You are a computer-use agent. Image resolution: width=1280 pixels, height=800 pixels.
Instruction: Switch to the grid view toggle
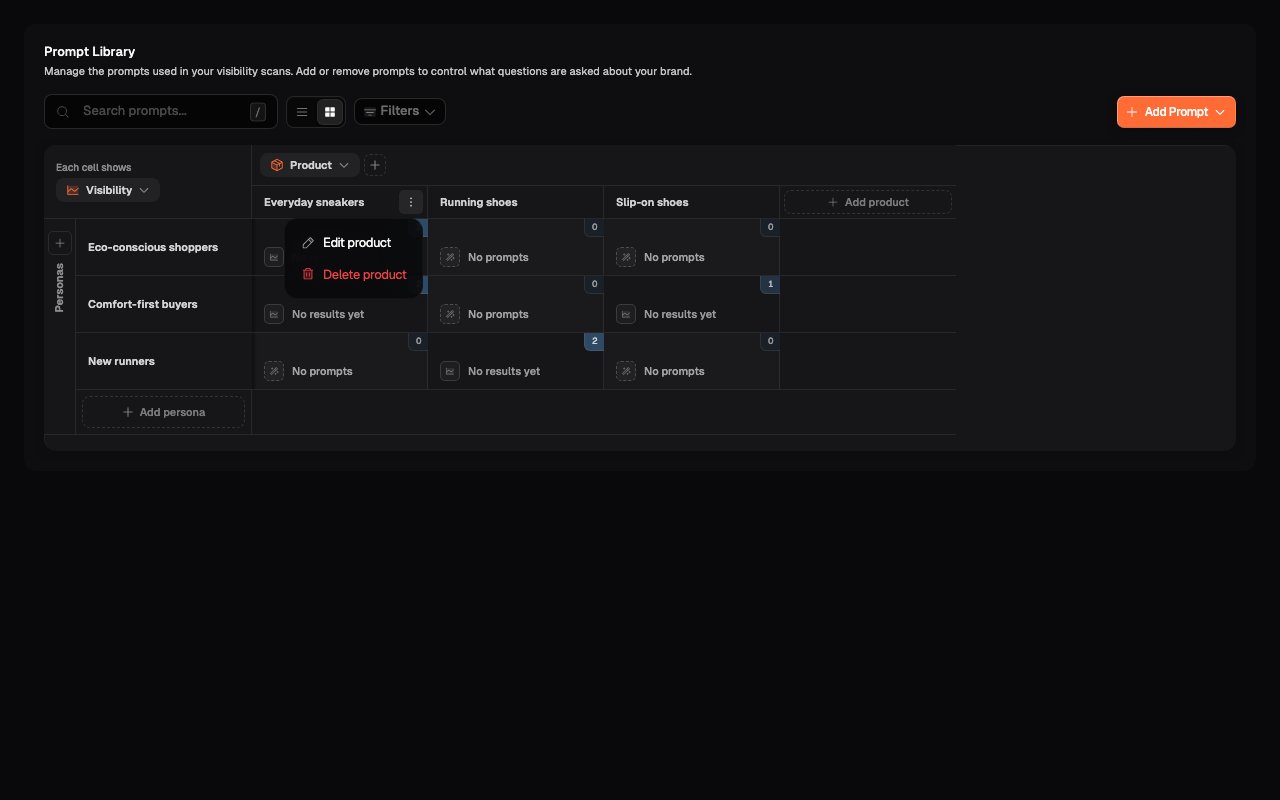(330, 112)
